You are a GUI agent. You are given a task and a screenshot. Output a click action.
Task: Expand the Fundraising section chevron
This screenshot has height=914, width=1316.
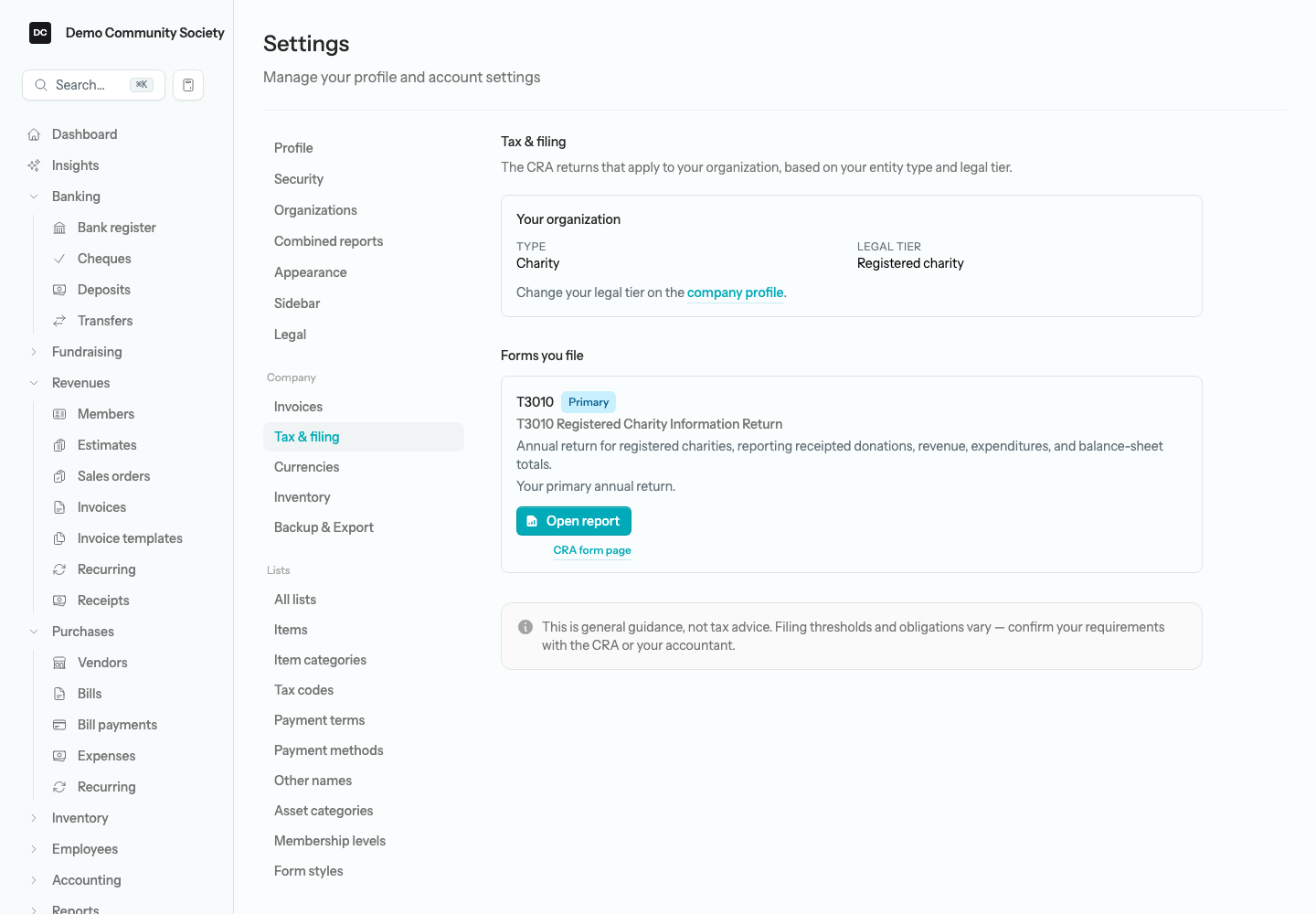(34, 352)
